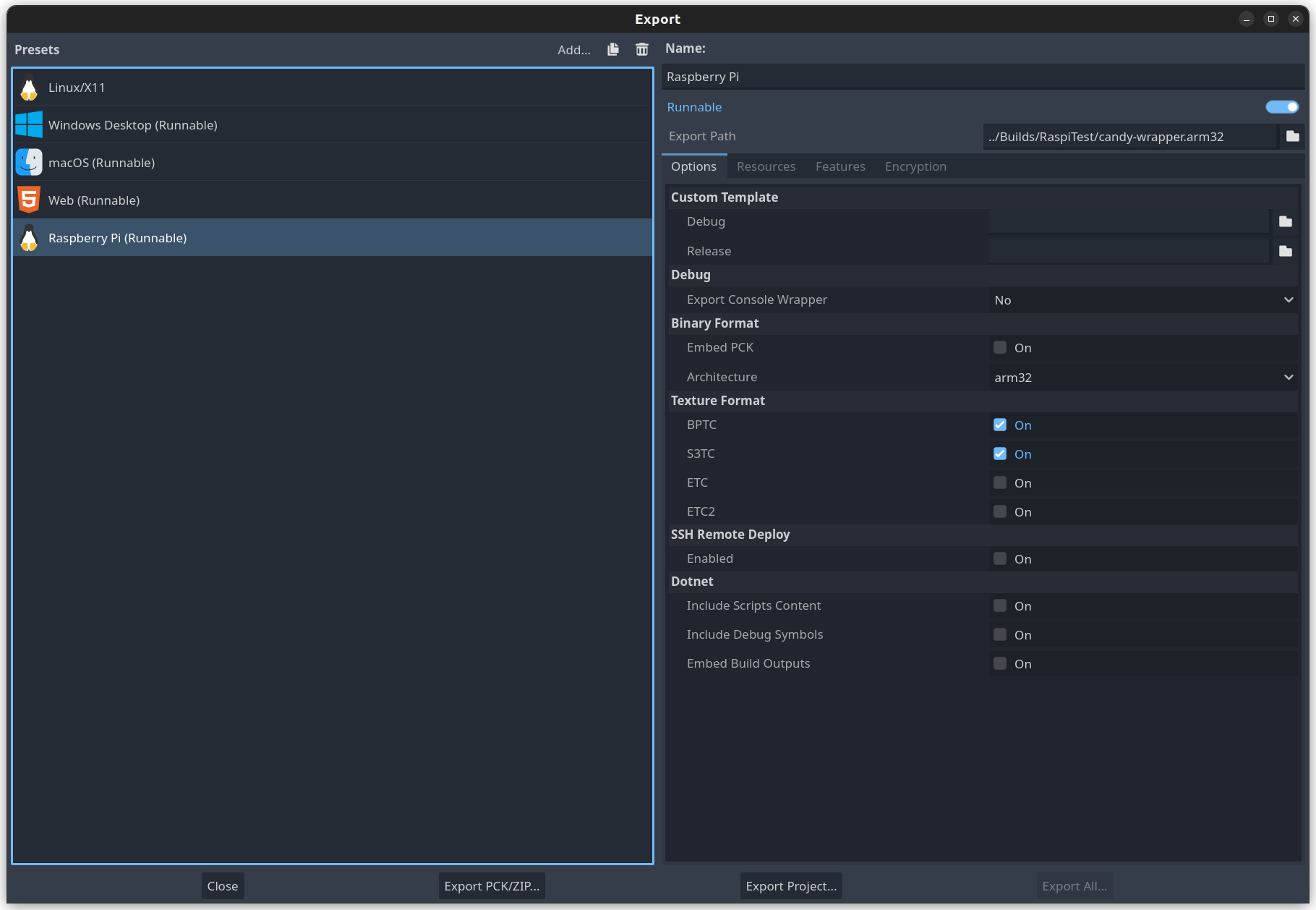
Task: Select the Linux/X11 preset penguin icon
Action: pyautogui.click(x=28, y=87)
